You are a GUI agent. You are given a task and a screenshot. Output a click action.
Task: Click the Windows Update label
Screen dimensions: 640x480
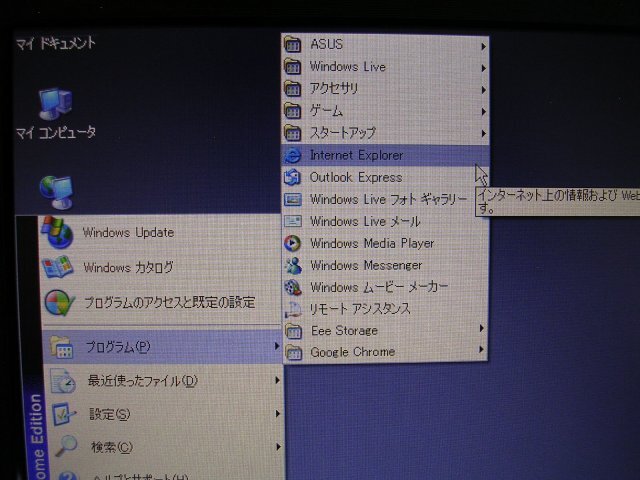(x=128, y=233)
